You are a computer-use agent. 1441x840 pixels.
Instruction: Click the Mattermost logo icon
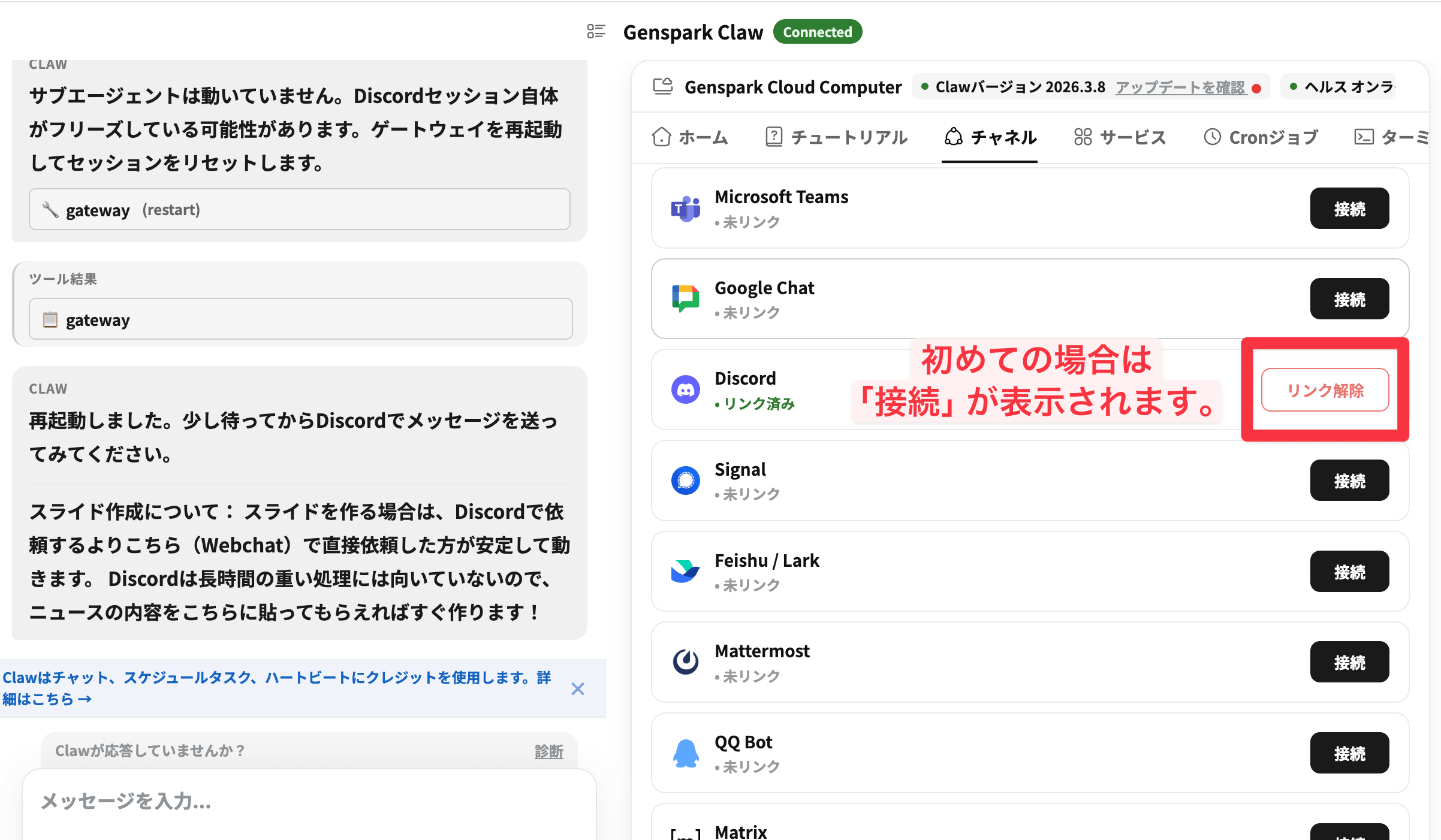(x=685, y=662)
